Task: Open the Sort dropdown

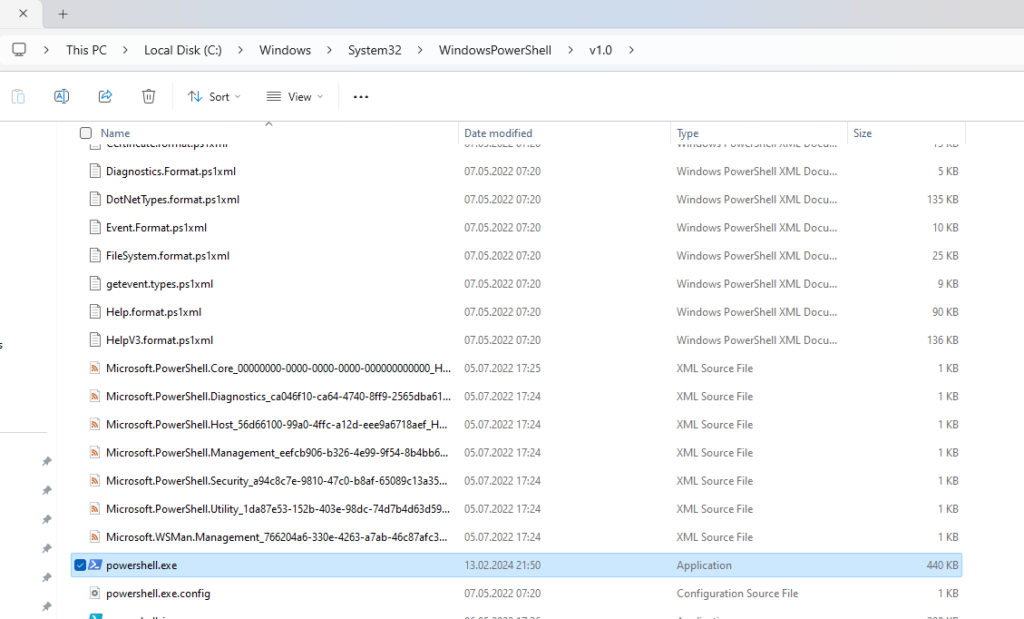Action: (214, 97)
